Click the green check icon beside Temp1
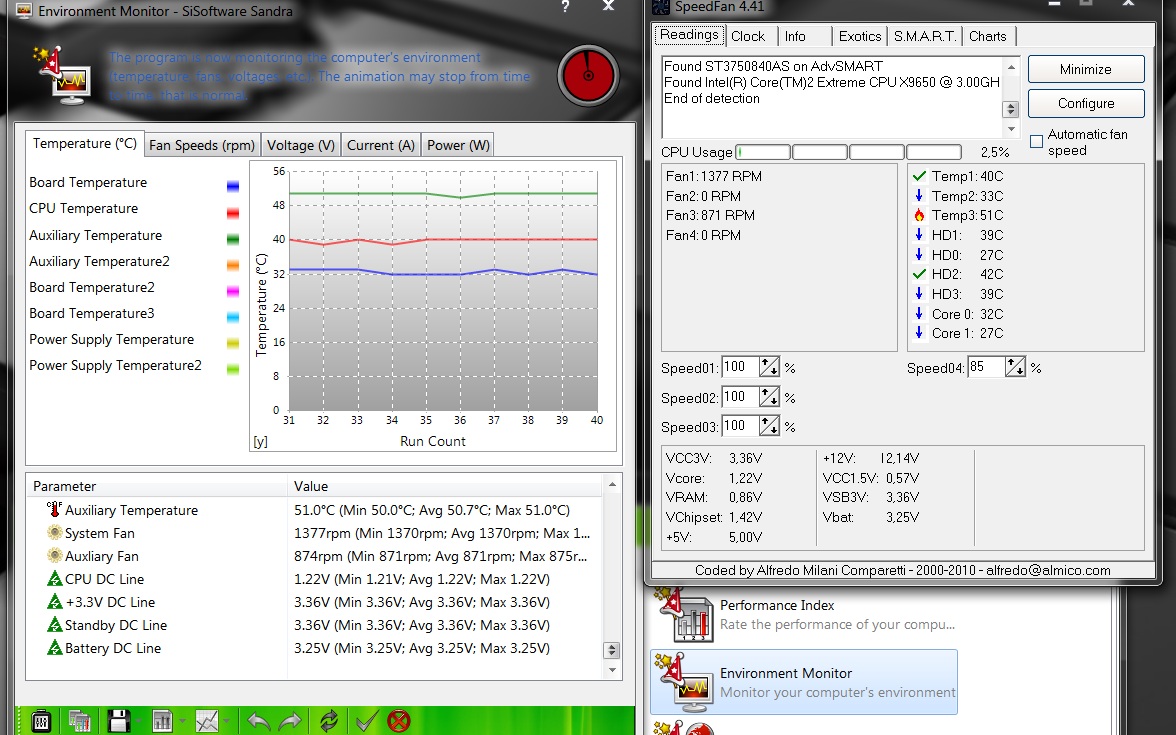Viewport: 1176px width, 735px height. [x=919, y=176]
